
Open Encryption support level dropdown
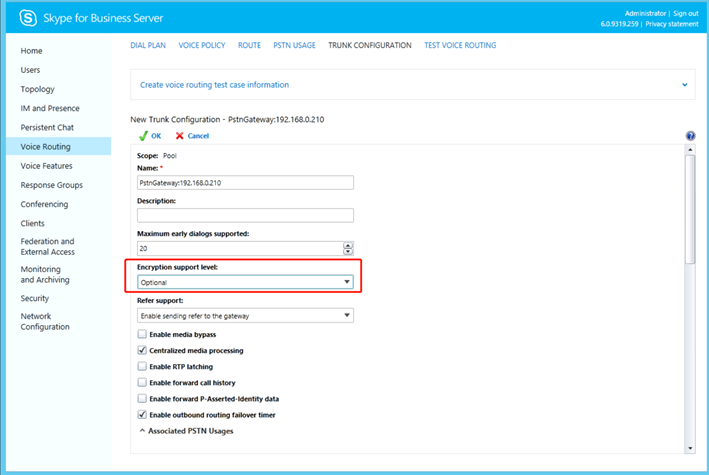click(245, 282)
